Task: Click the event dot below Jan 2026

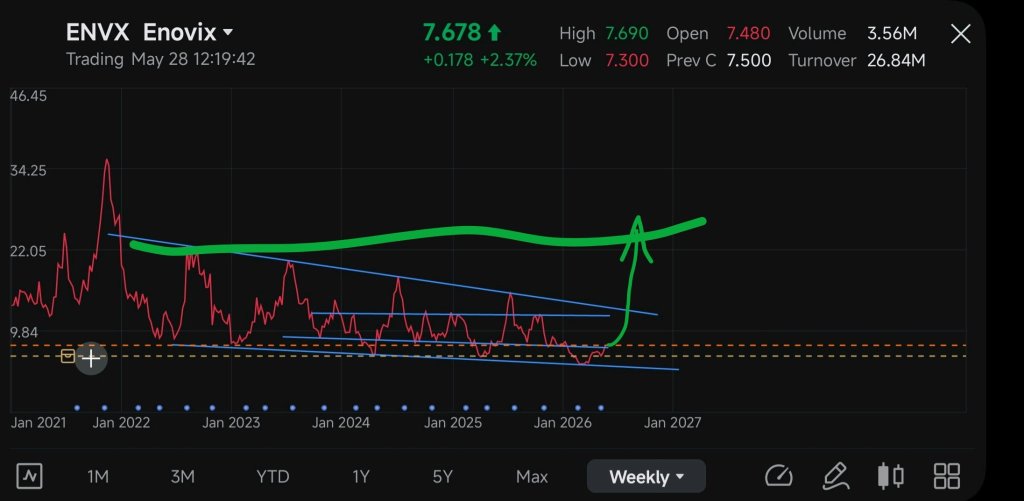Action: (x=577, y=408)
